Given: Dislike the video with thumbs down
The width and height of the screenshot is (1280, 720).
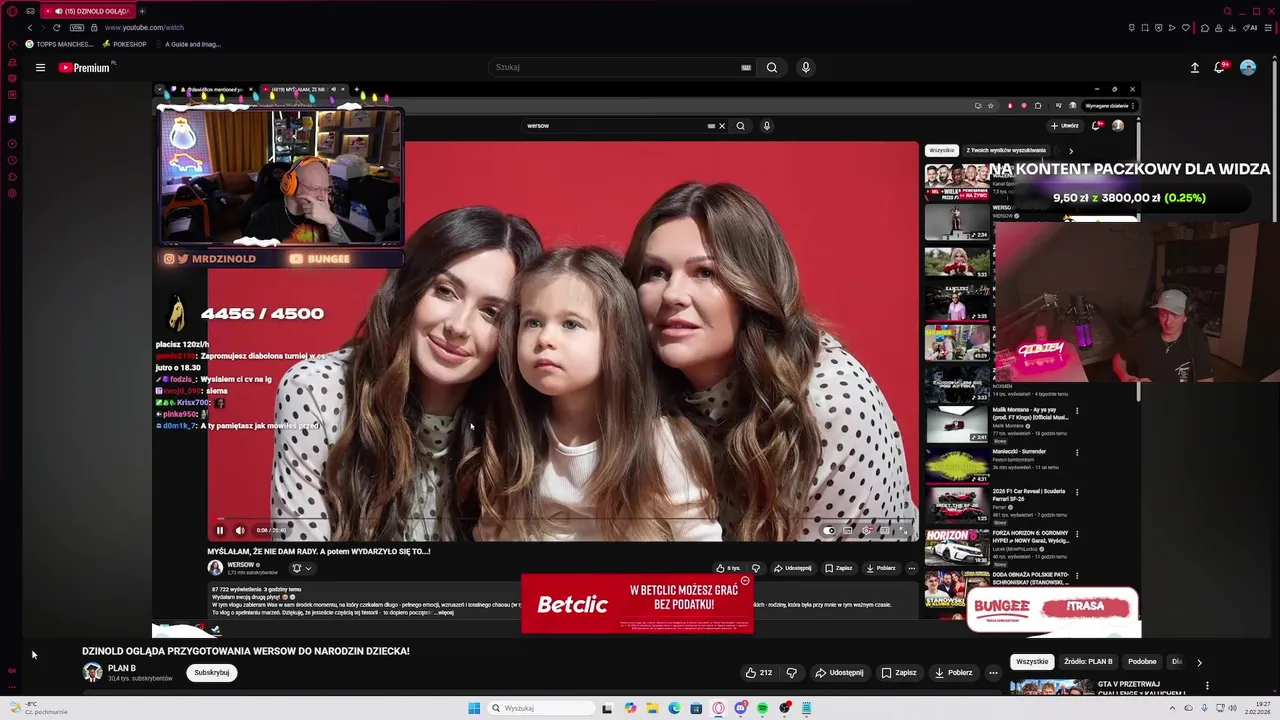Looking at the screenshot, I should [x=791, y=673].
